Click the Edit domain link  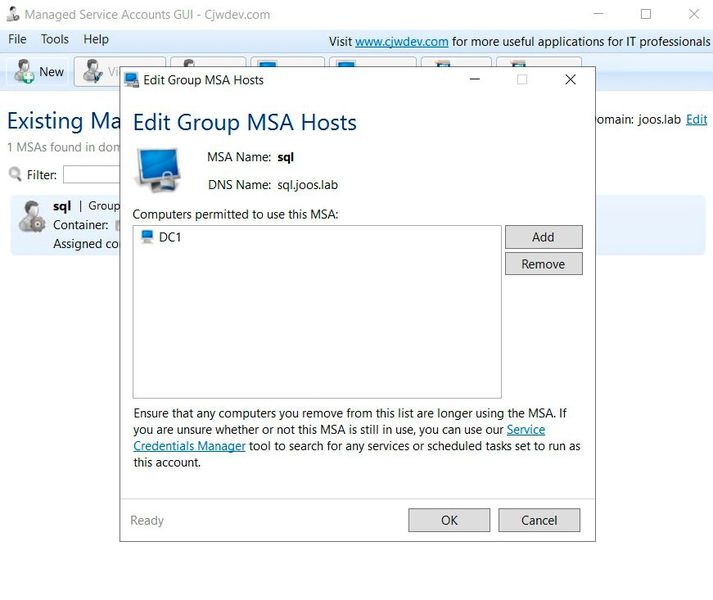tap(696, 120)
